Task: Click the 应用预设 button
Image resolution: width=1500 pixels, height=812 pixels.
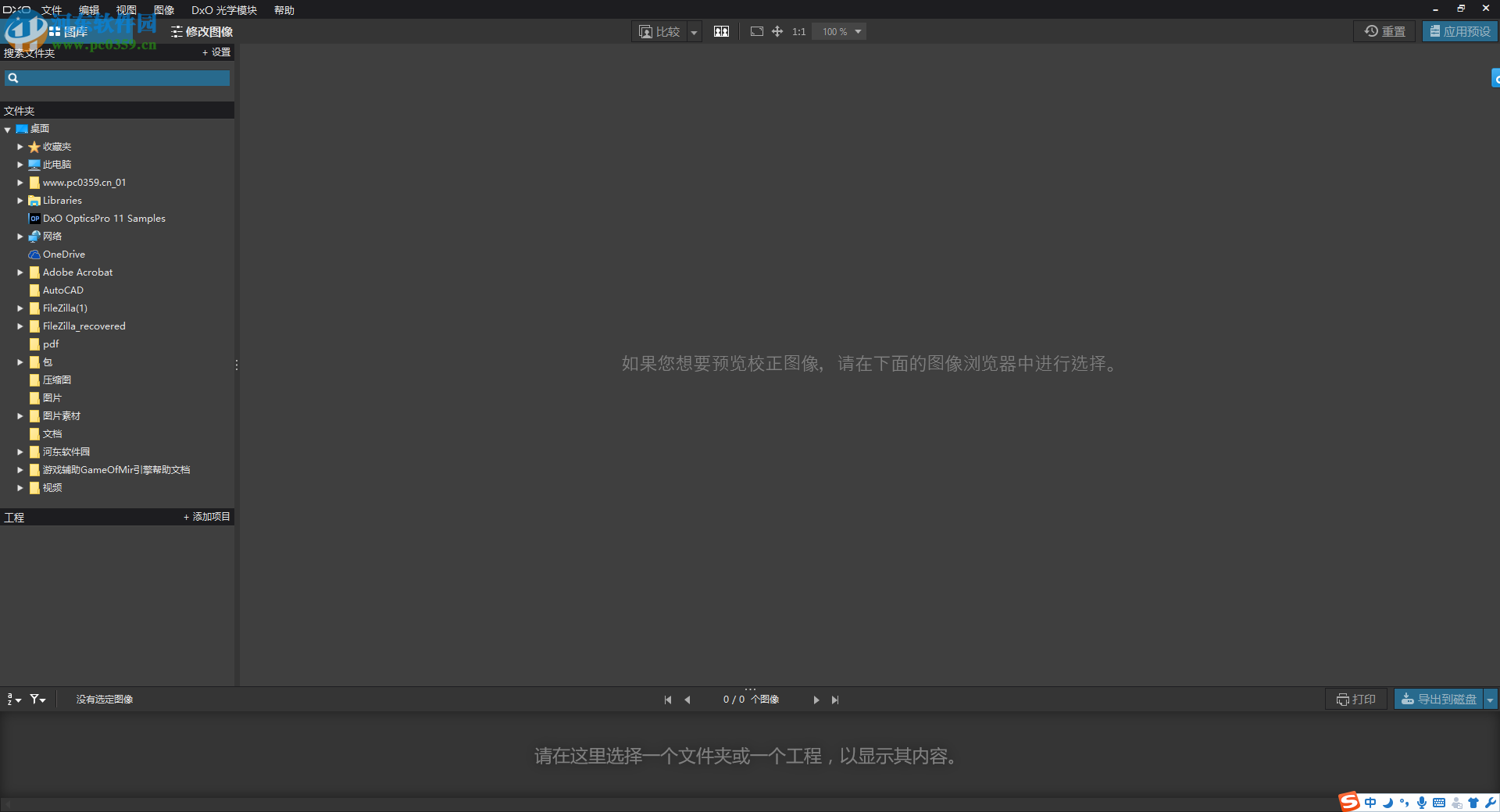Action: point(1459,31)
